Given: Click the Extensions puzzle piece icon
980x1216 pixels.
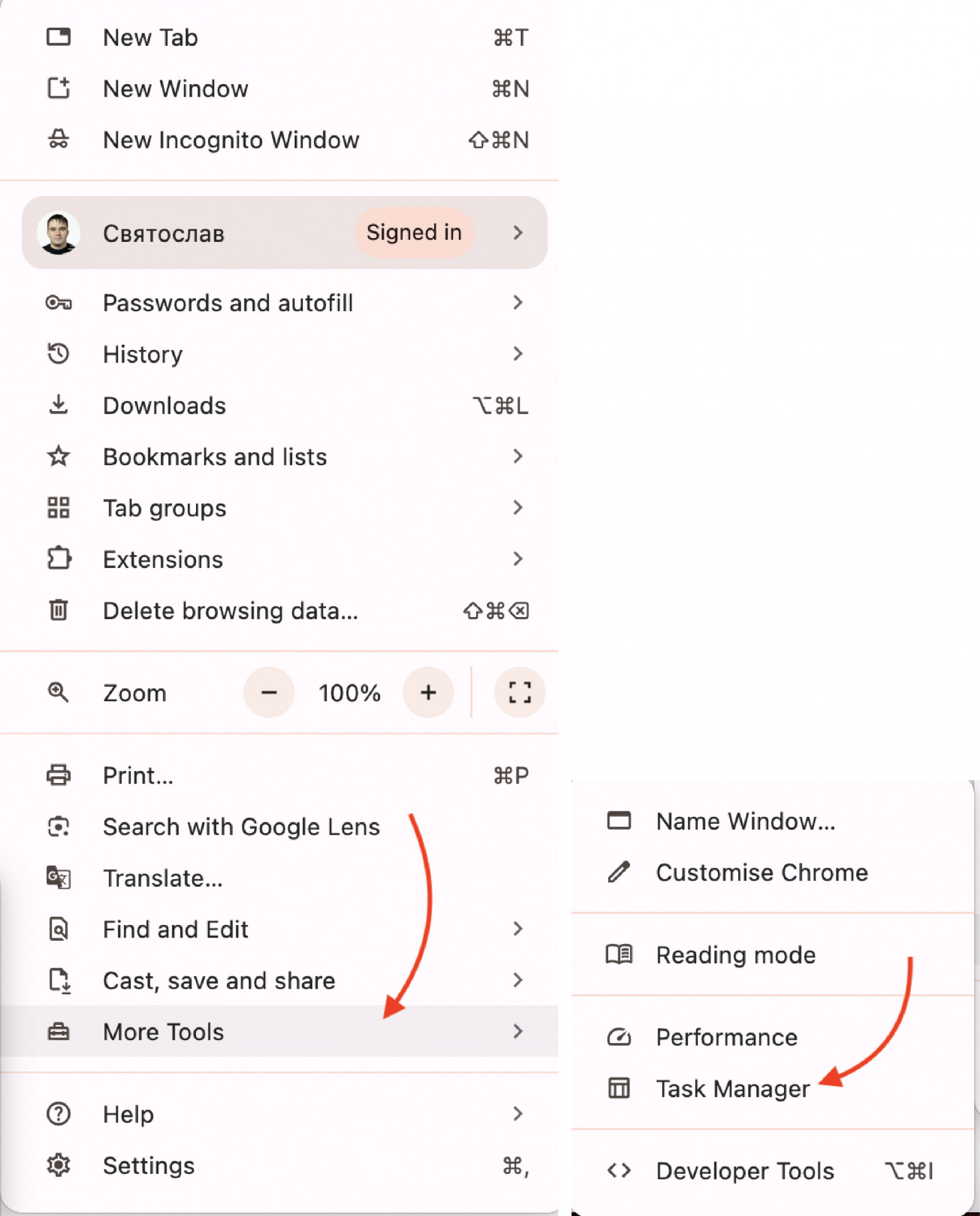Looking at the screenshot, I should [x=58, y=559].
